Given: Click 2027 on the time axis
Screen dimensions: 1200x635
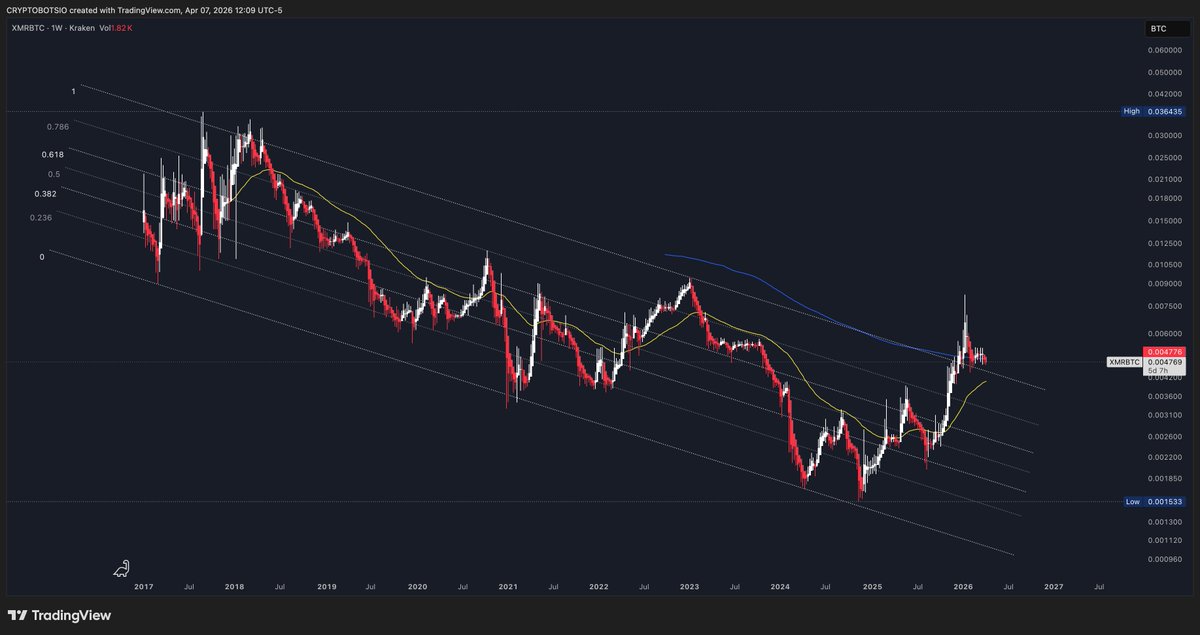Looking at the screenshot, I should pyautogui.click(x=1053, y=588).
